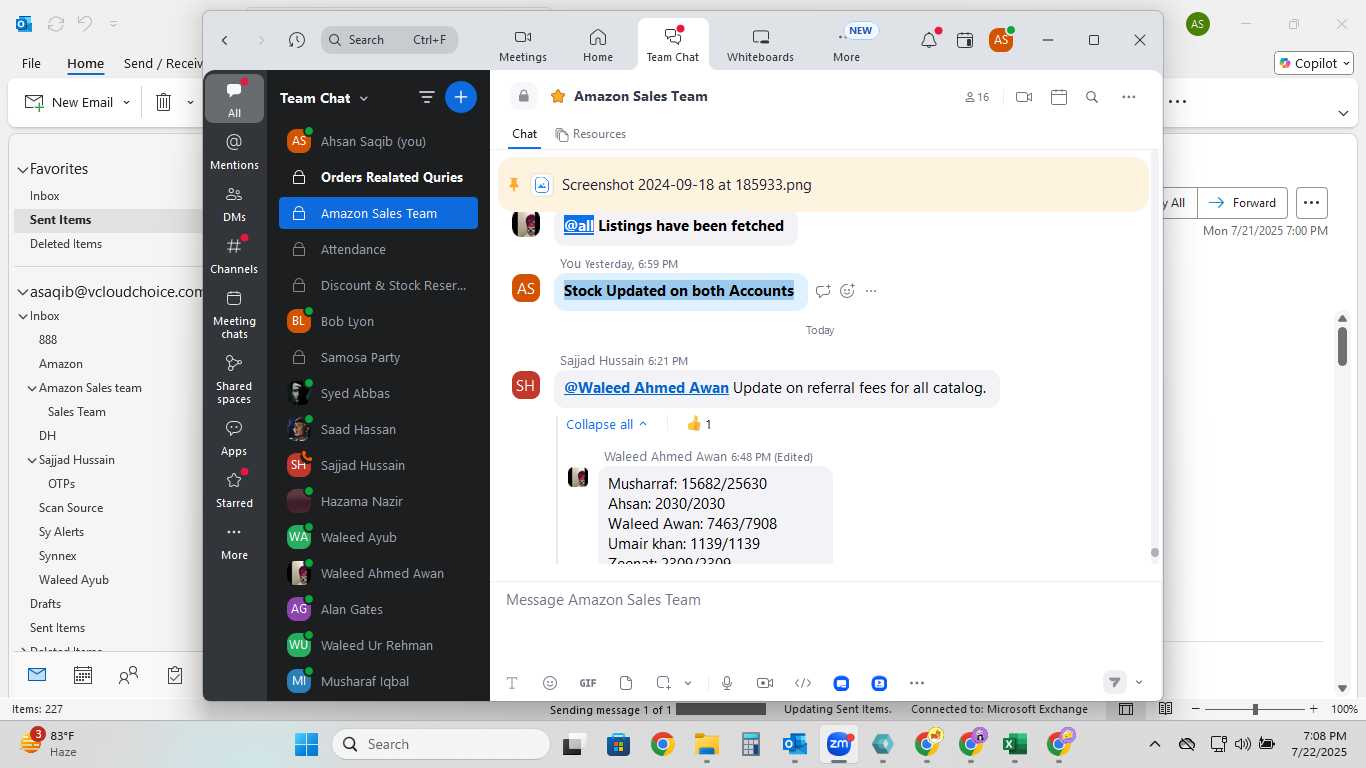
Task: Click the Message Amazon Sales Team input field
Action: (826, 600)
